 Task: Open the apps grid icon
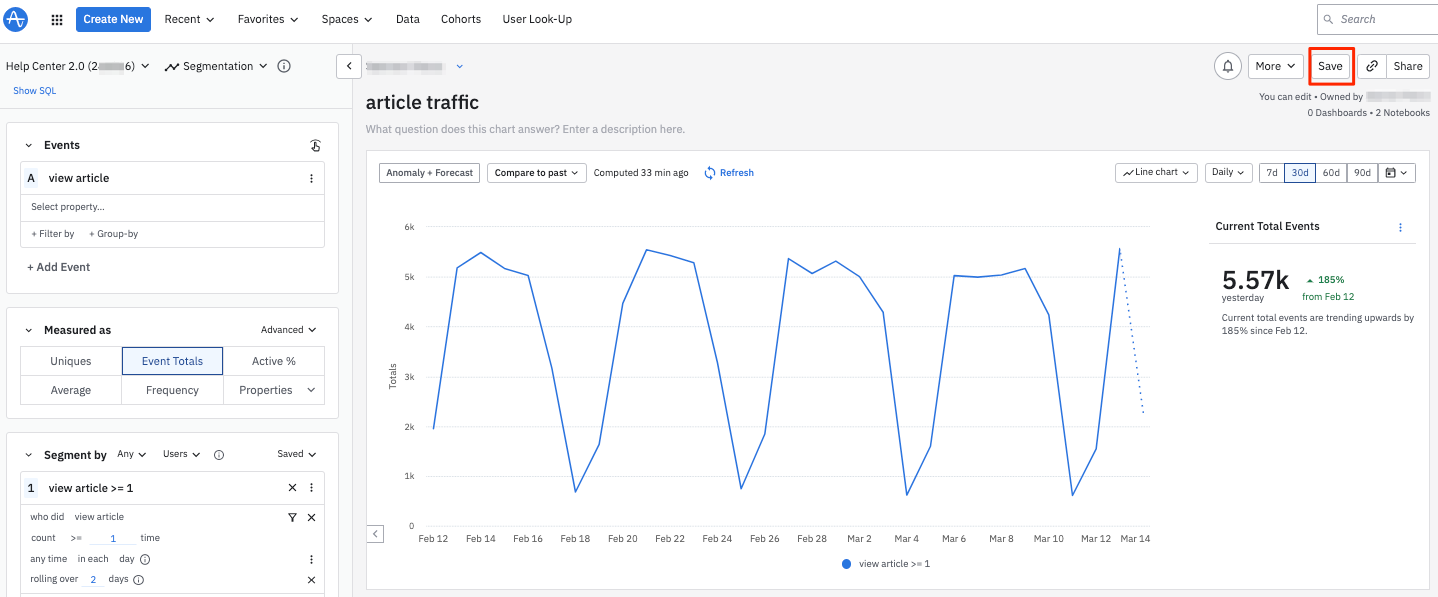point(57,19)
